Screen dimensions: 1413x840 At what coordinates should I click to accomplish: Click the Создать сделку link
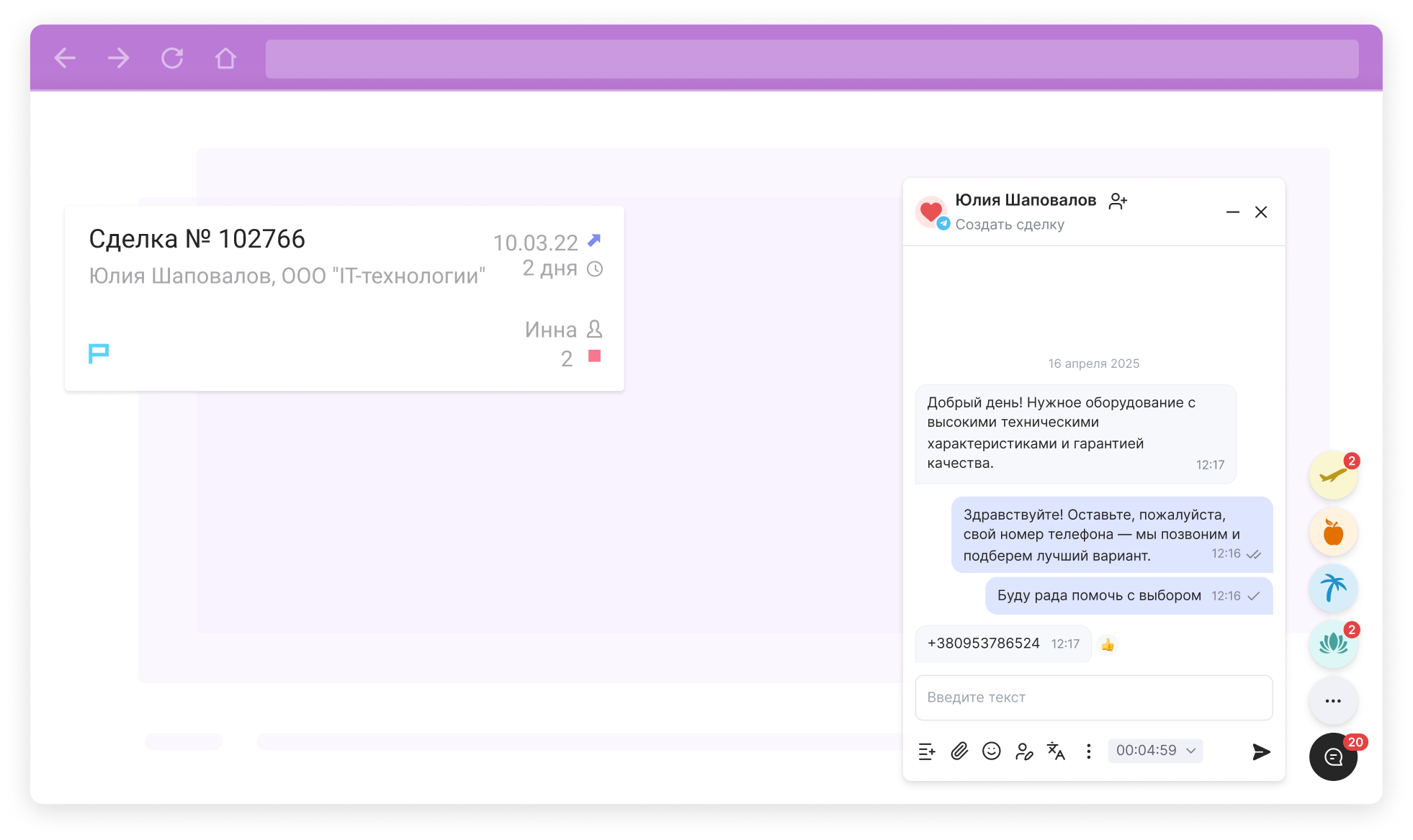tap(1010, 224)
